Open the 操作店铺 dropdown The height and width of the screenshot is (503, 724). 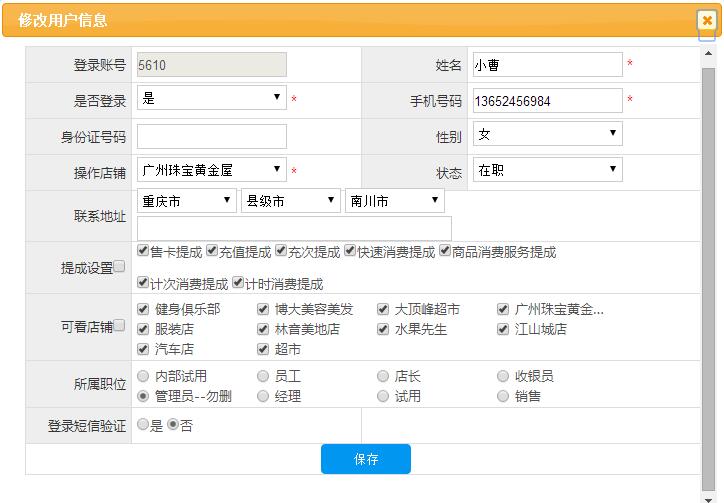pos(211,170)
